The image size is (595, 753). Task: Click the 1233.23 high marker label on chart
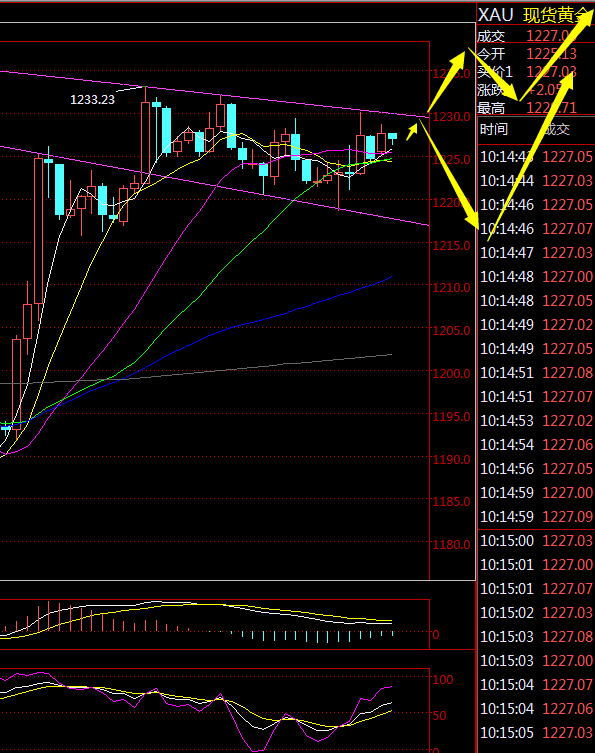(92, 100)
